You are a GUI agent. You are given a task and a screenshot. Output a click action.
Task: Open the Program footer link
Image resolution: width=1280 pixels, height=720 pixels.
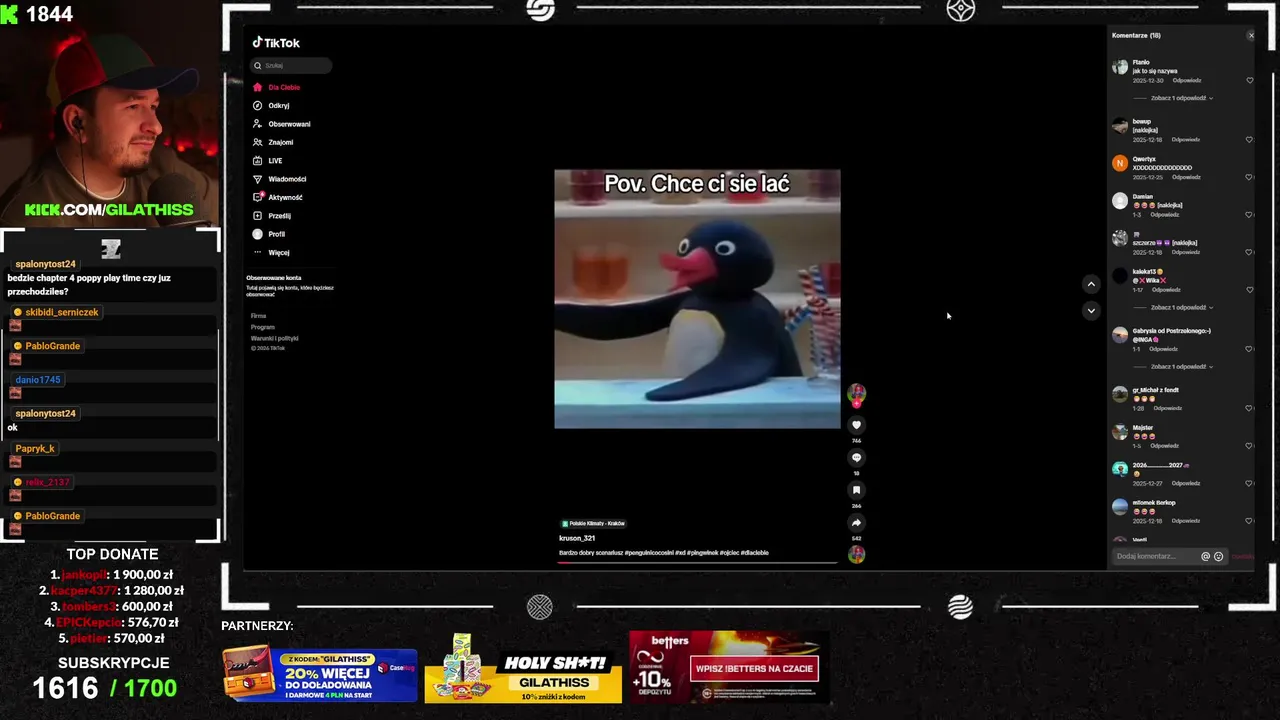tap(262, 327)
